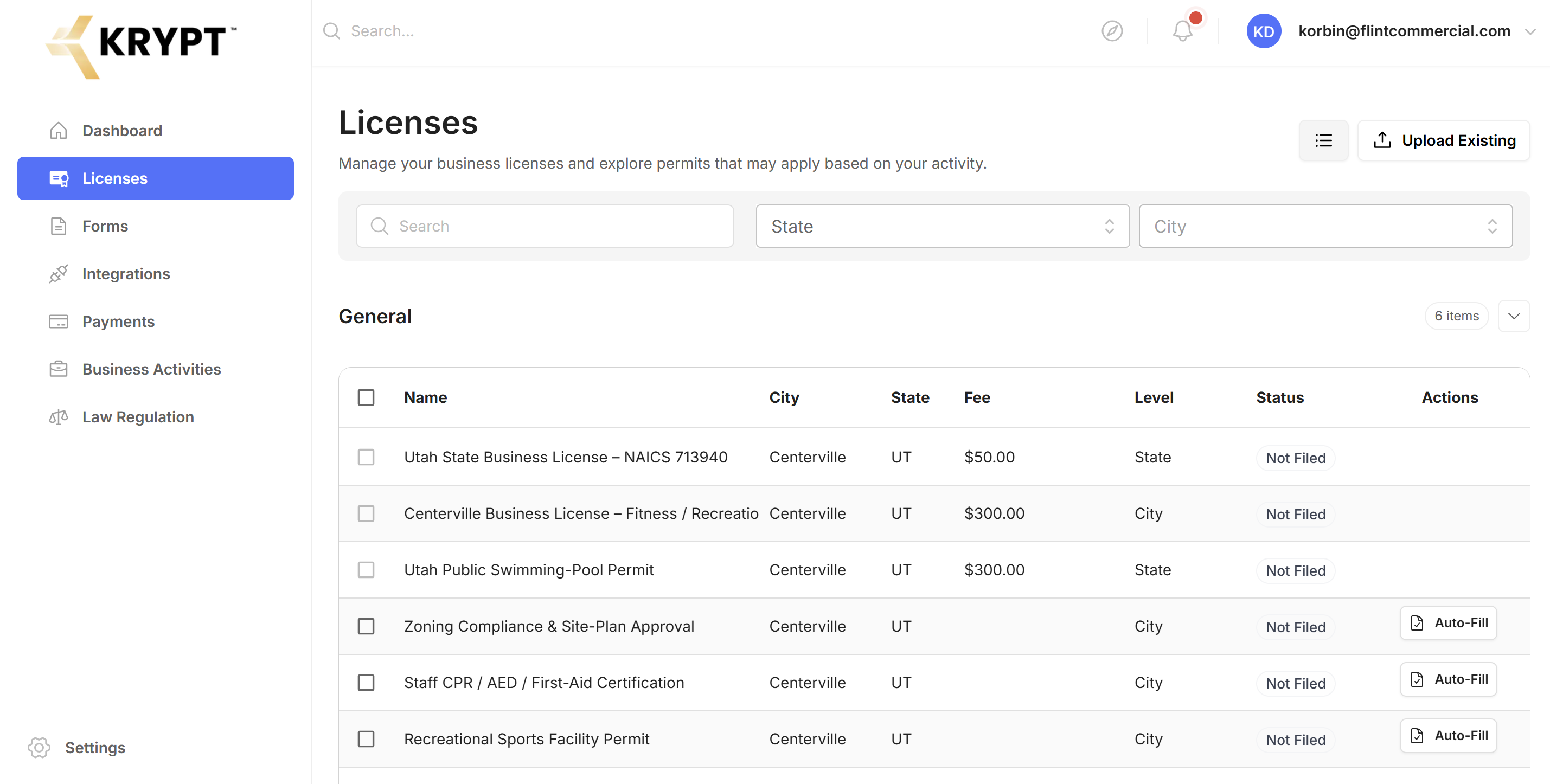Image resolution: width=1550 pixels, height=784 pixels.
Task: Click the State column header
Action: pyautogui.click(x=910, y=397)
